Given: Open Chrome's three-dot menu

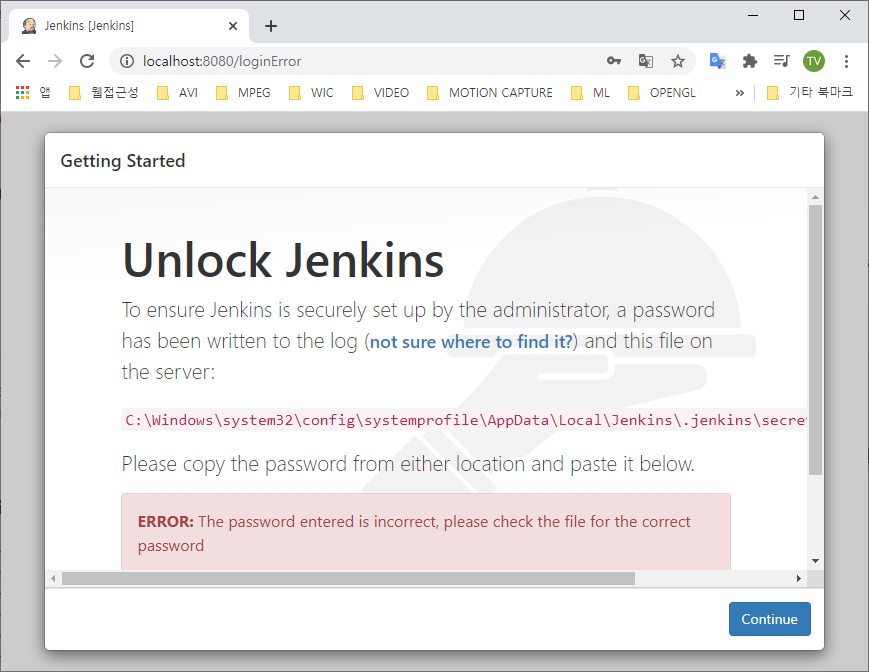Looking at the screenshot, I should tap(846, 61).
